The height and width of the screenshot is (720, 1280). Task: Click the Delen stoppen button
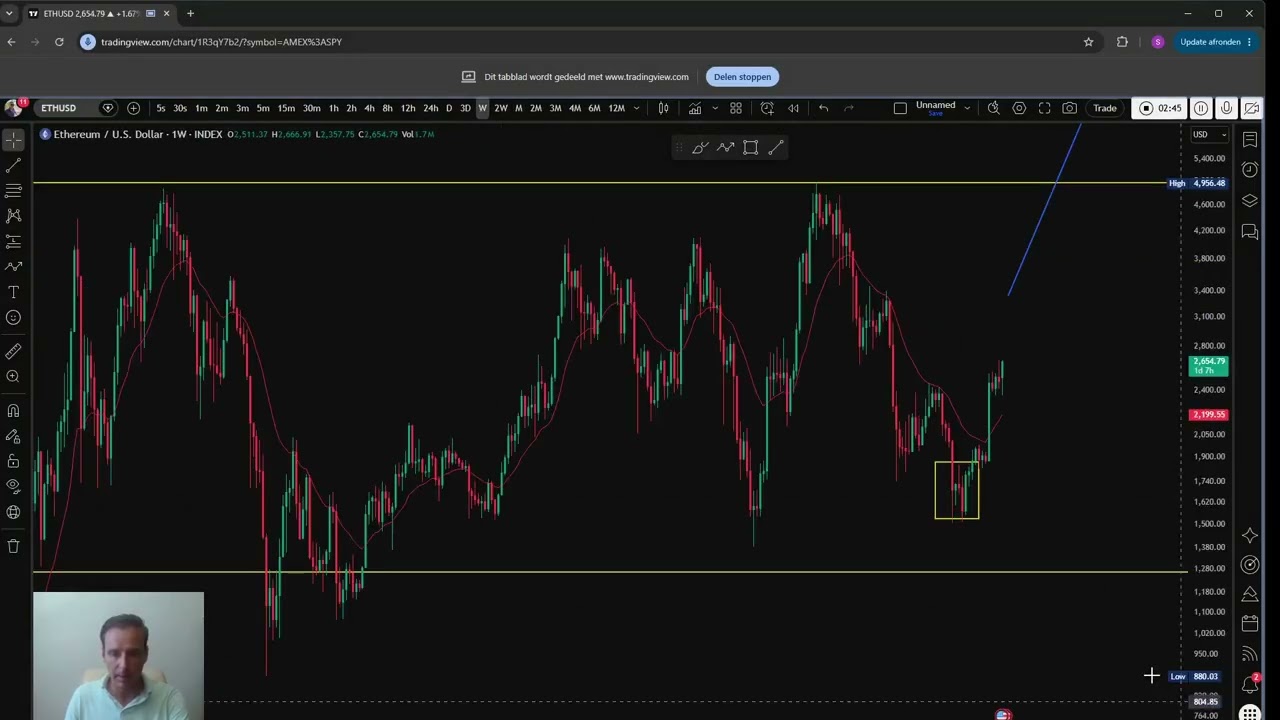742,77
